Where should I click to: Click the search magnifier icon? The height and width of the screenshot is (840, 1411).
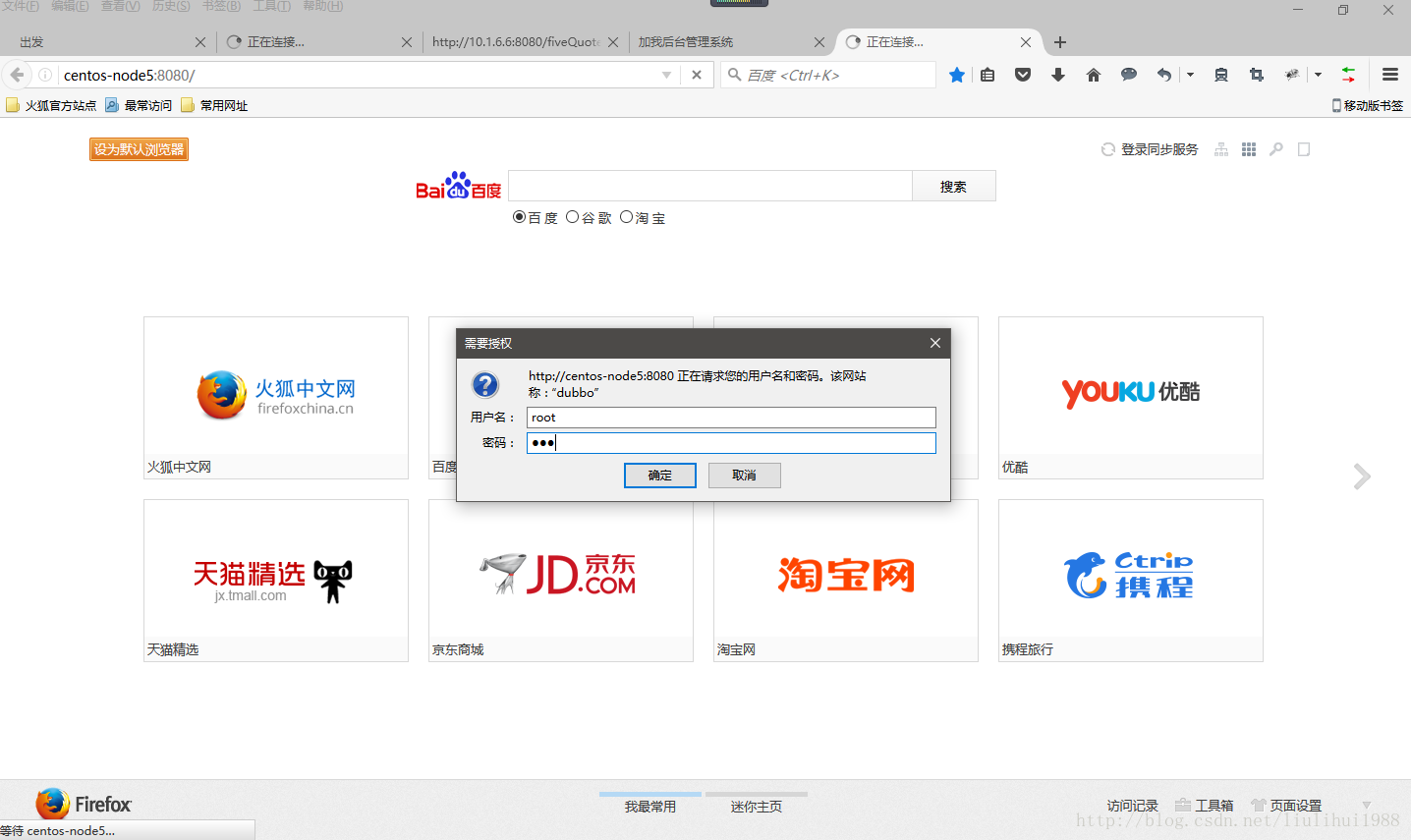pyautogui.click(x=734, y=75)
